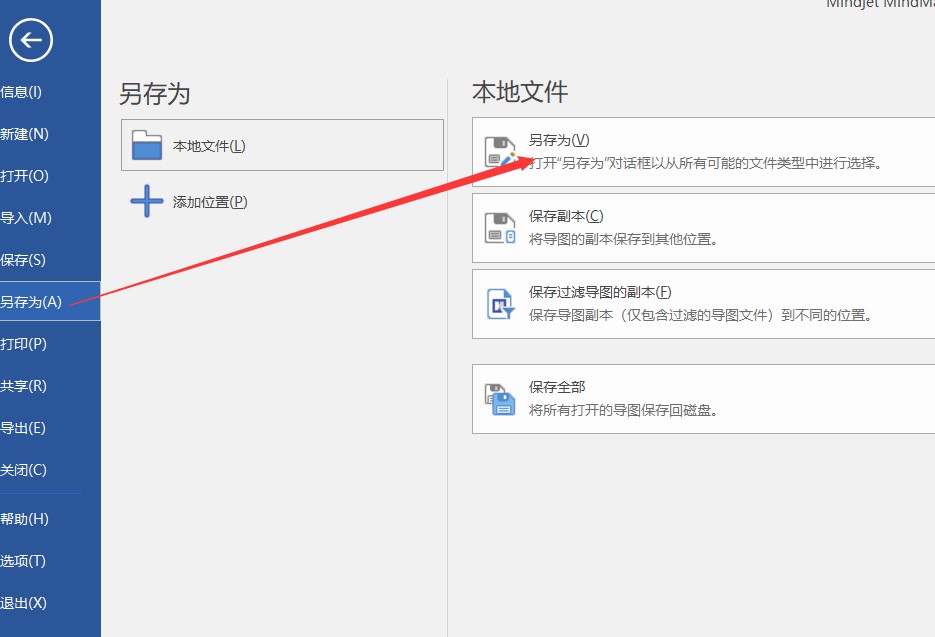Image resolution: width=935 pixels, height=637 pixels.
Task: Select the 另存为(A) sidebar item
Action: coord(31,302)
